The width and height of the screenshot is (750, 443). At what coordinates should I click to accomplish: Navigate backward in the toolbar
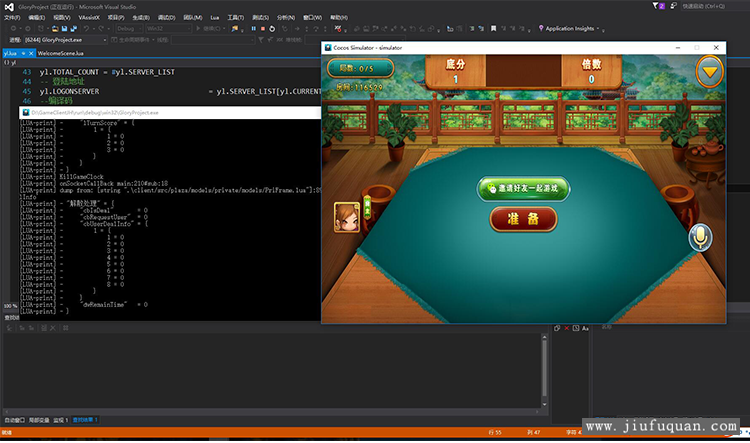(13, 29)
